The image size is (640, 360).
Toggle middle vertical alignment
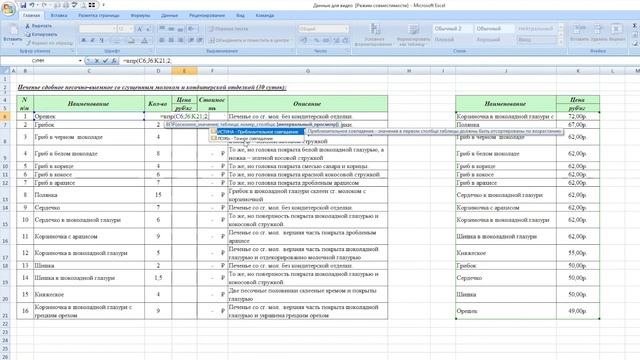171,29
